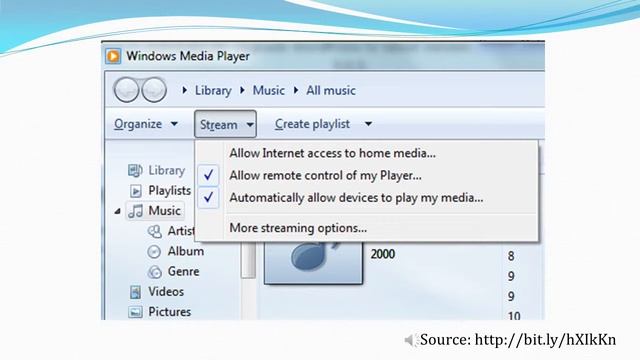Click the speaker icon beside Source text
The height and width of the screenshot is (360, 640).
410,340
